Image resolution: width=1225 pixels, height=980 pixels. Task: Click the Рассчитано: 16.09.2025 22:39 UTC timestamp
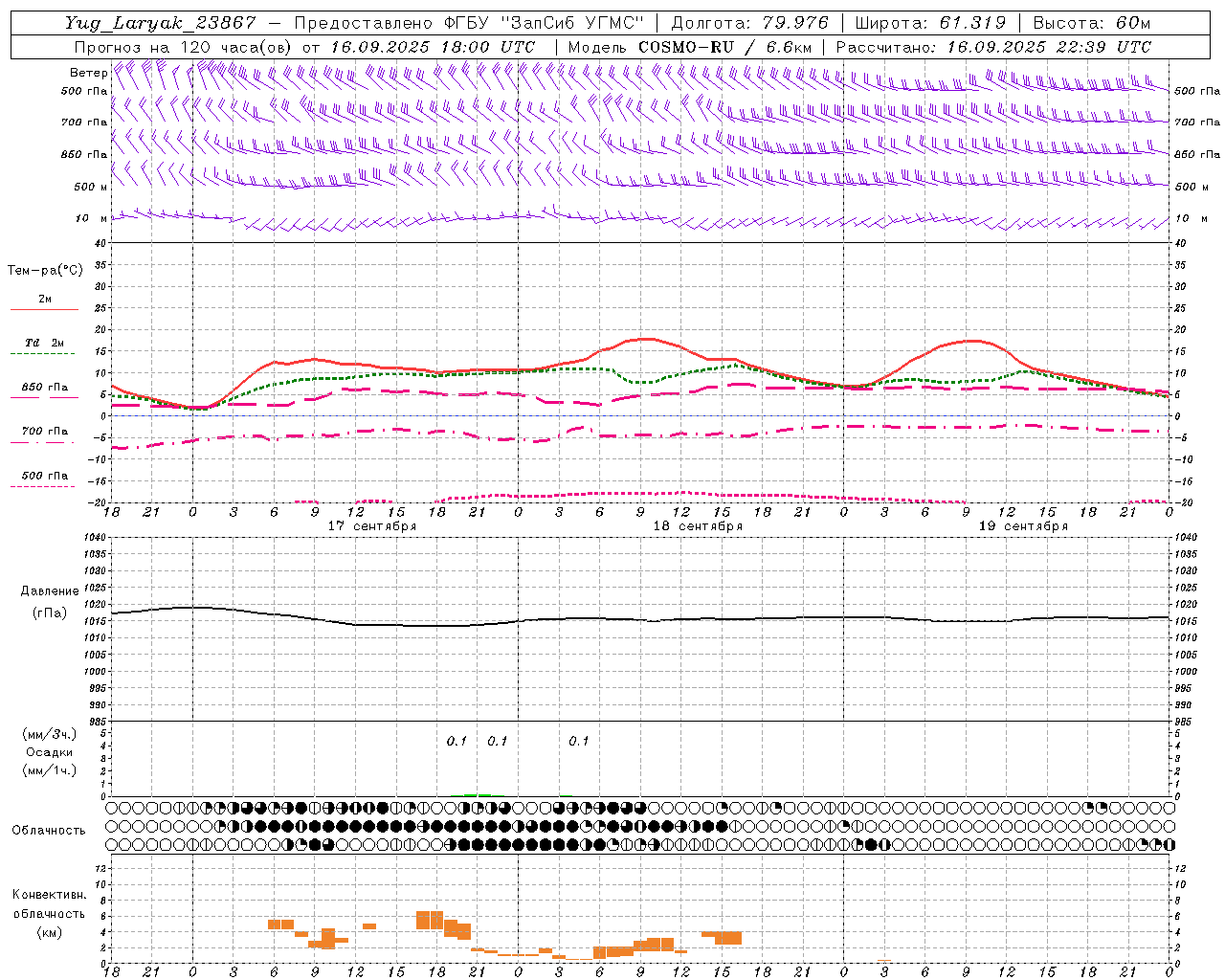[993, 47]
